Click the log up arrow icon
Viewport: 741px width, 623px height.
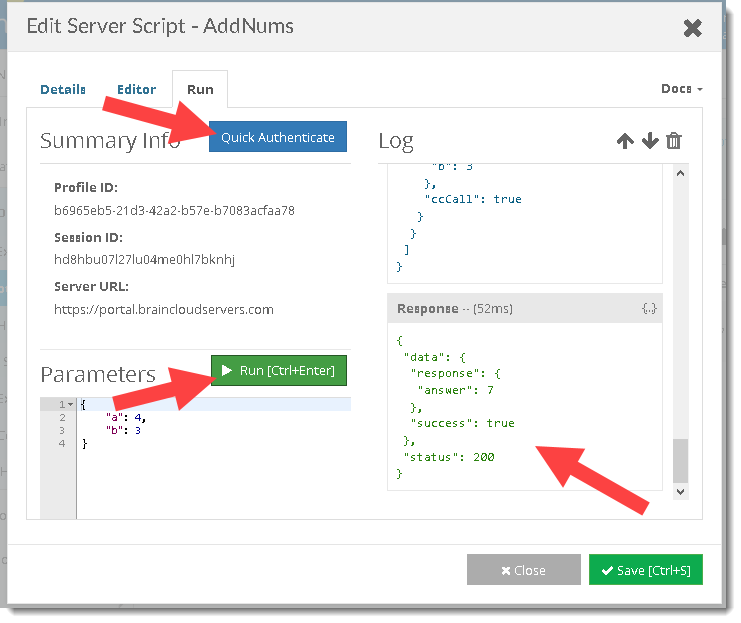(x=625, y=141)
